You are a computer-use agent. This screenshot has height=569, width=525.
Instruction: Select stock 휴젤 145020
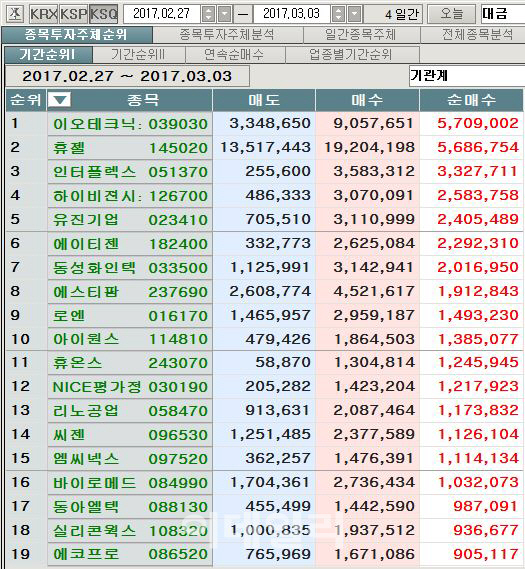click(x=130, y=148)
